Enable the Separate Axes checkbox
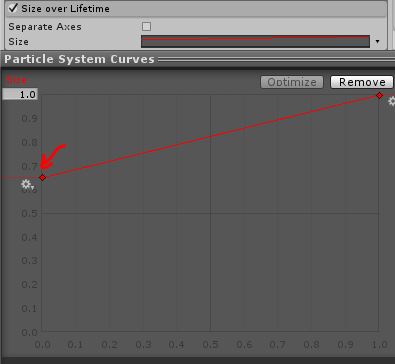Viewport: 395px width, 364px height. click(146, 26)
